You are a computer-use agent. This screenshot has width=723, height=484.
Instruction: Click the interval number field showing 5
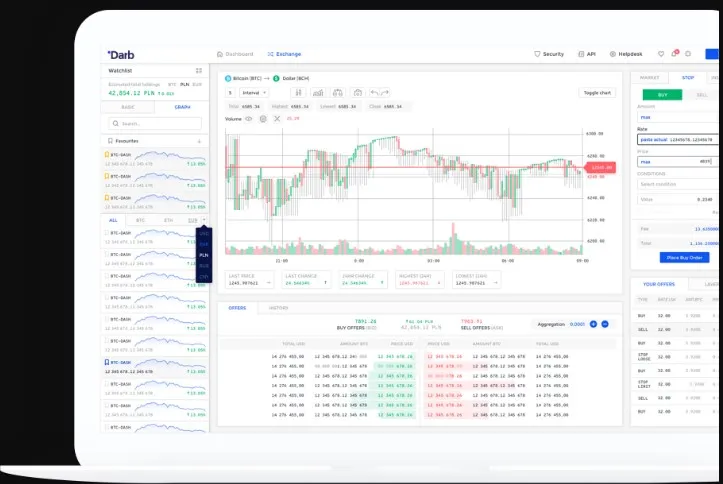click(x=230, y=93)
